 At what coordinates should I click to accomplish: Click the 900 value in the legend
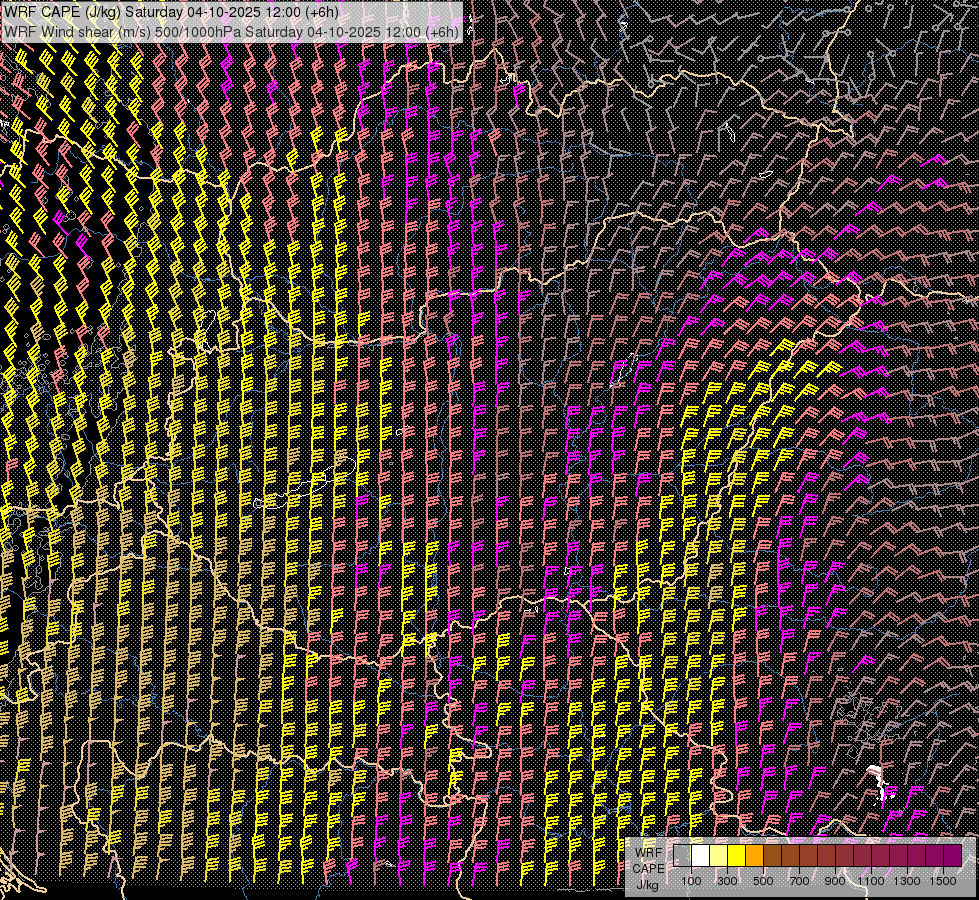tap(835, 881)
